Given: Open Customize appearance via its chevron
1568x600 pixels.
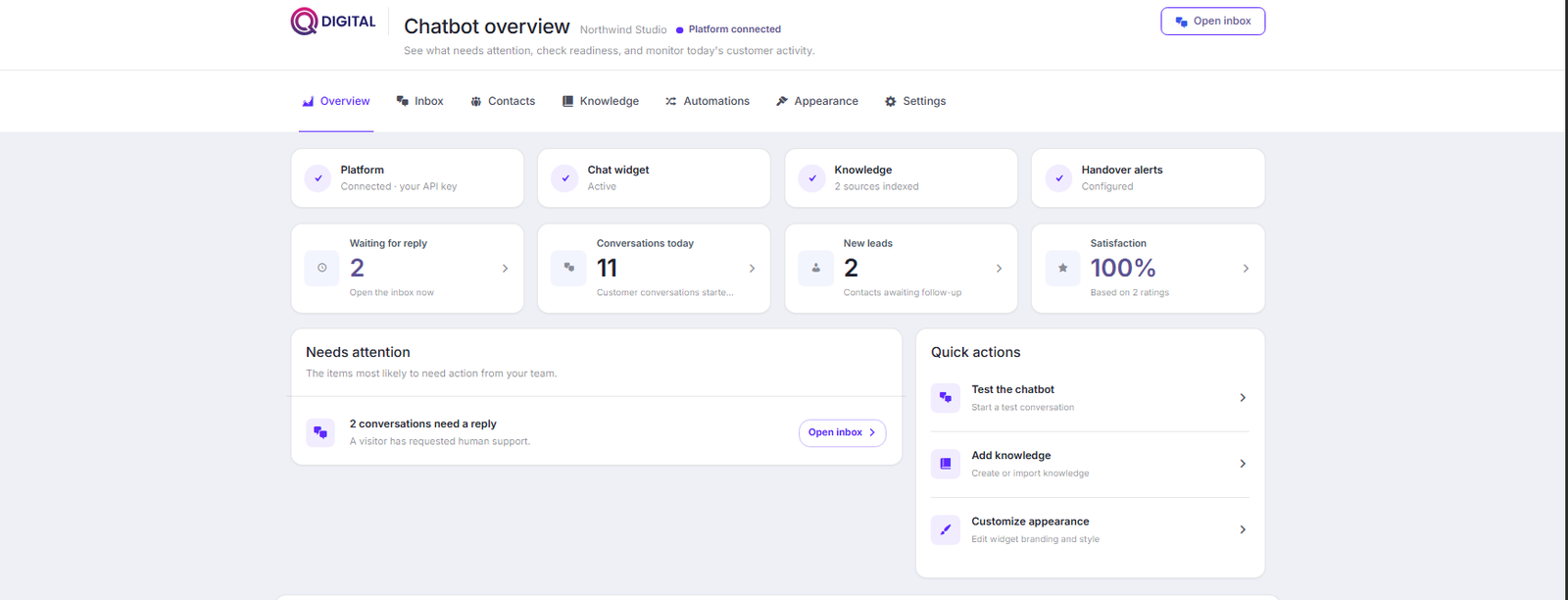Looking at the screenshot, I should click(1243, 529).
